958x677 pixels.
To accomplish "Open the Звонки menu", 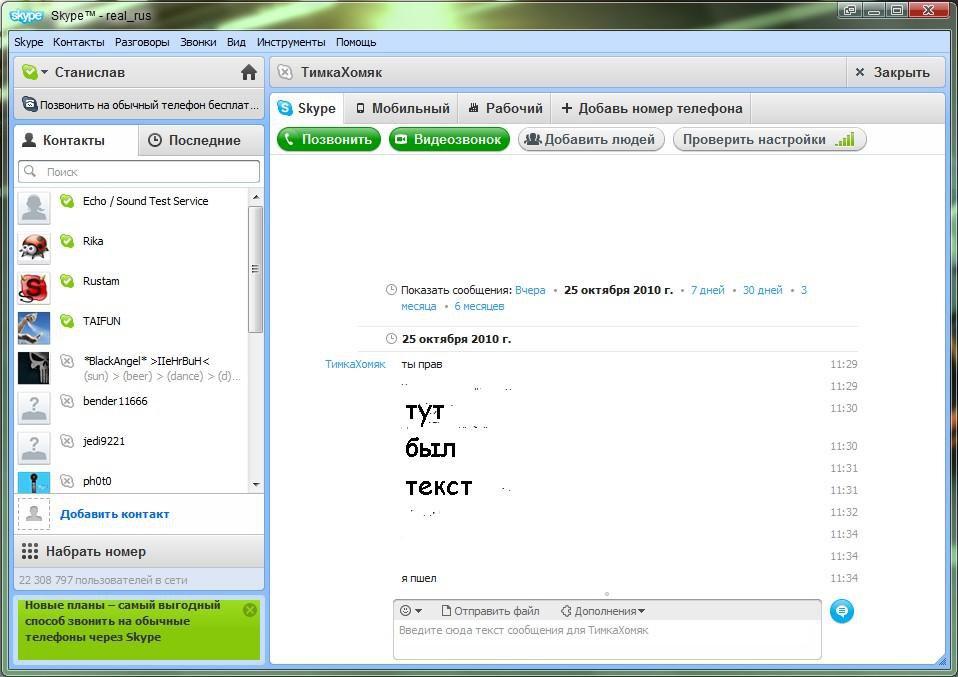I will tap(198, 42).
